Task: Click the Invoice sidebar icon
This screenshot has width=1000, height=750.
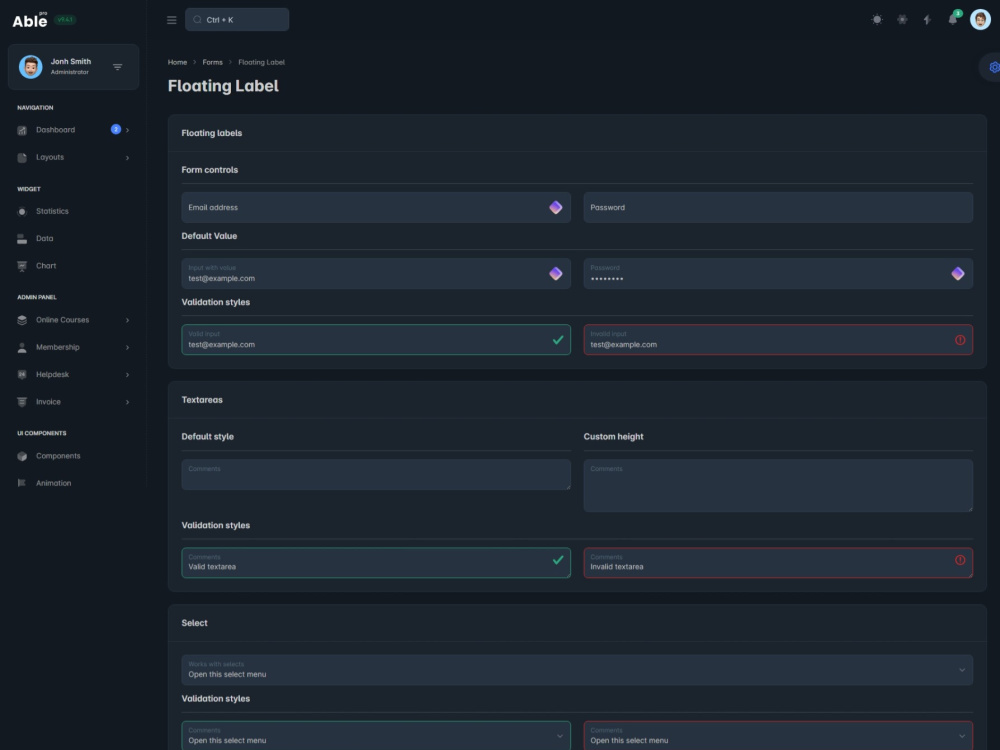Action: point(22,402)
